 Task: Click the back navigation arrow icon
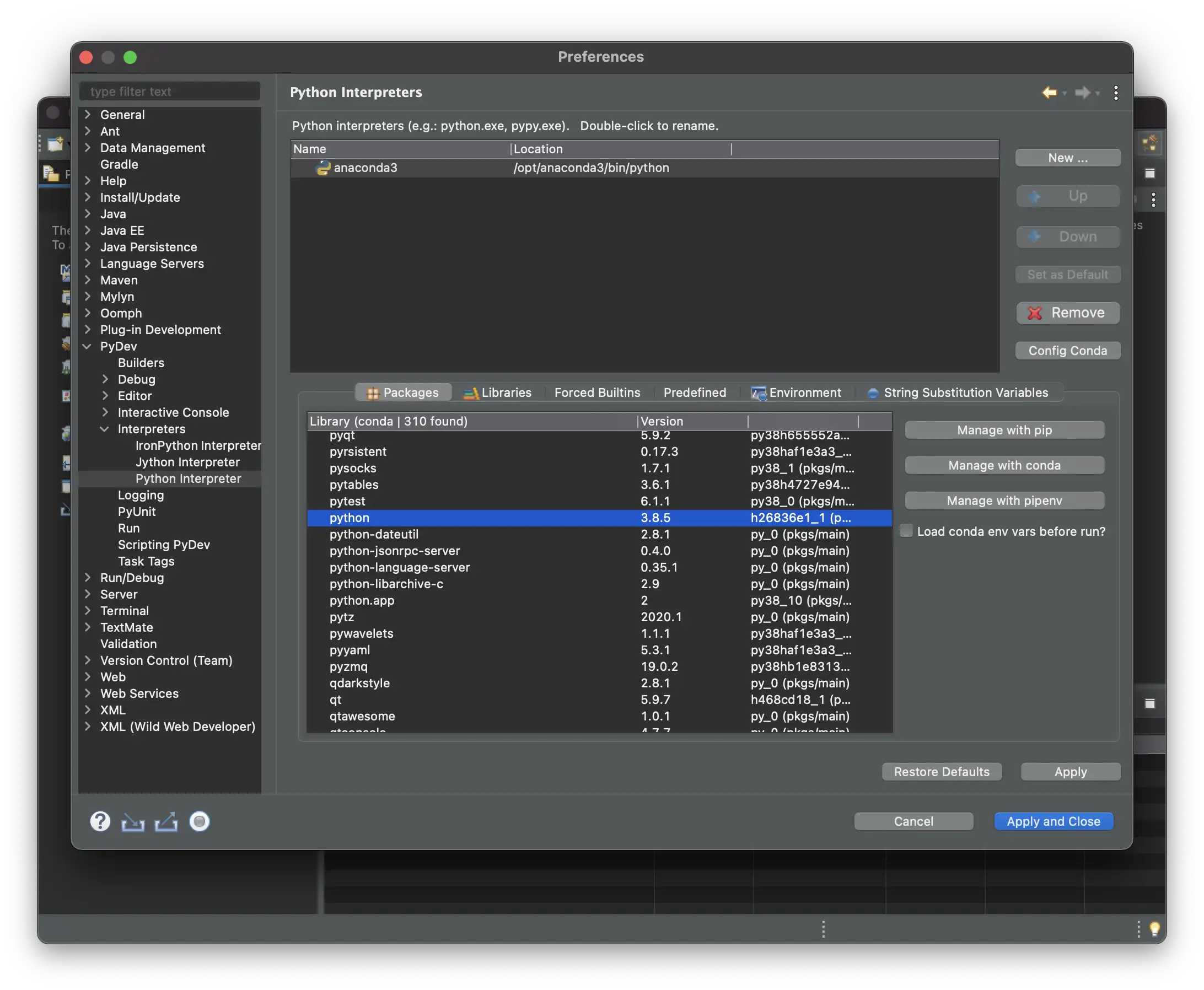pyautogui.click(x=1049, y=93)
